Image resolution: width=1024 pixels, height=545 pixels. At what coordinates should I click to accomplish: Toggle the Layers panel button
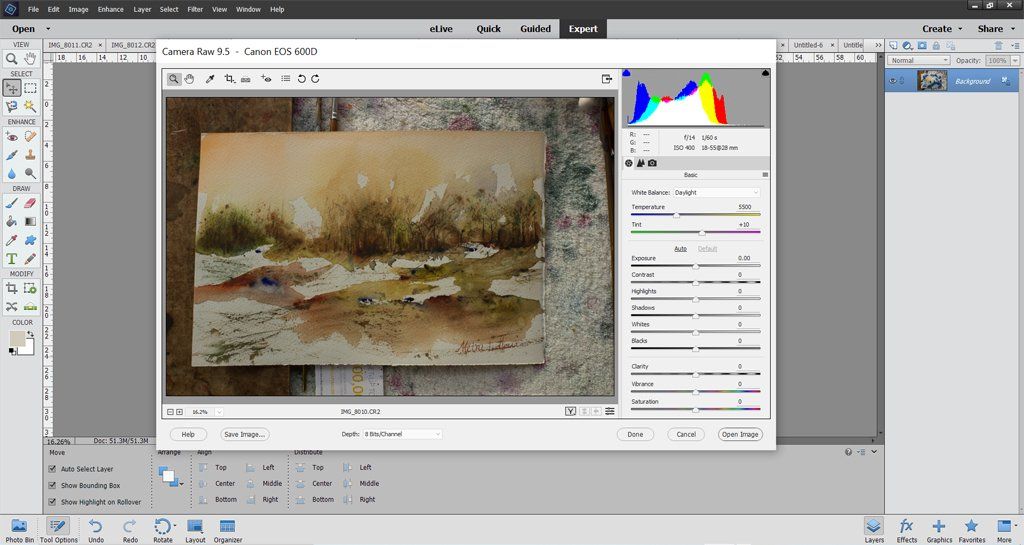(874, 531)
